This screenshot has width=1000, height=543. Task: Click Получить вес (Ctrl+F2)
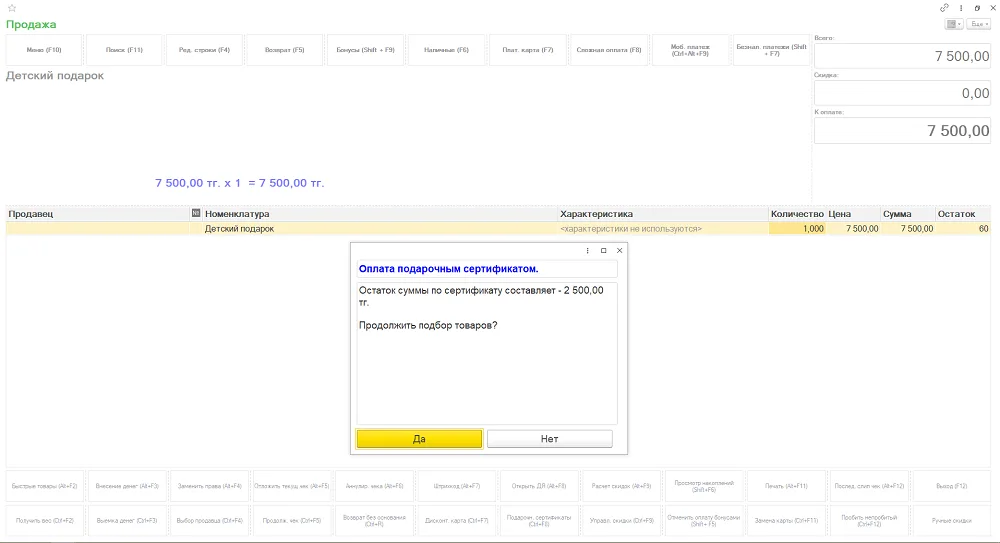[45, 521]
